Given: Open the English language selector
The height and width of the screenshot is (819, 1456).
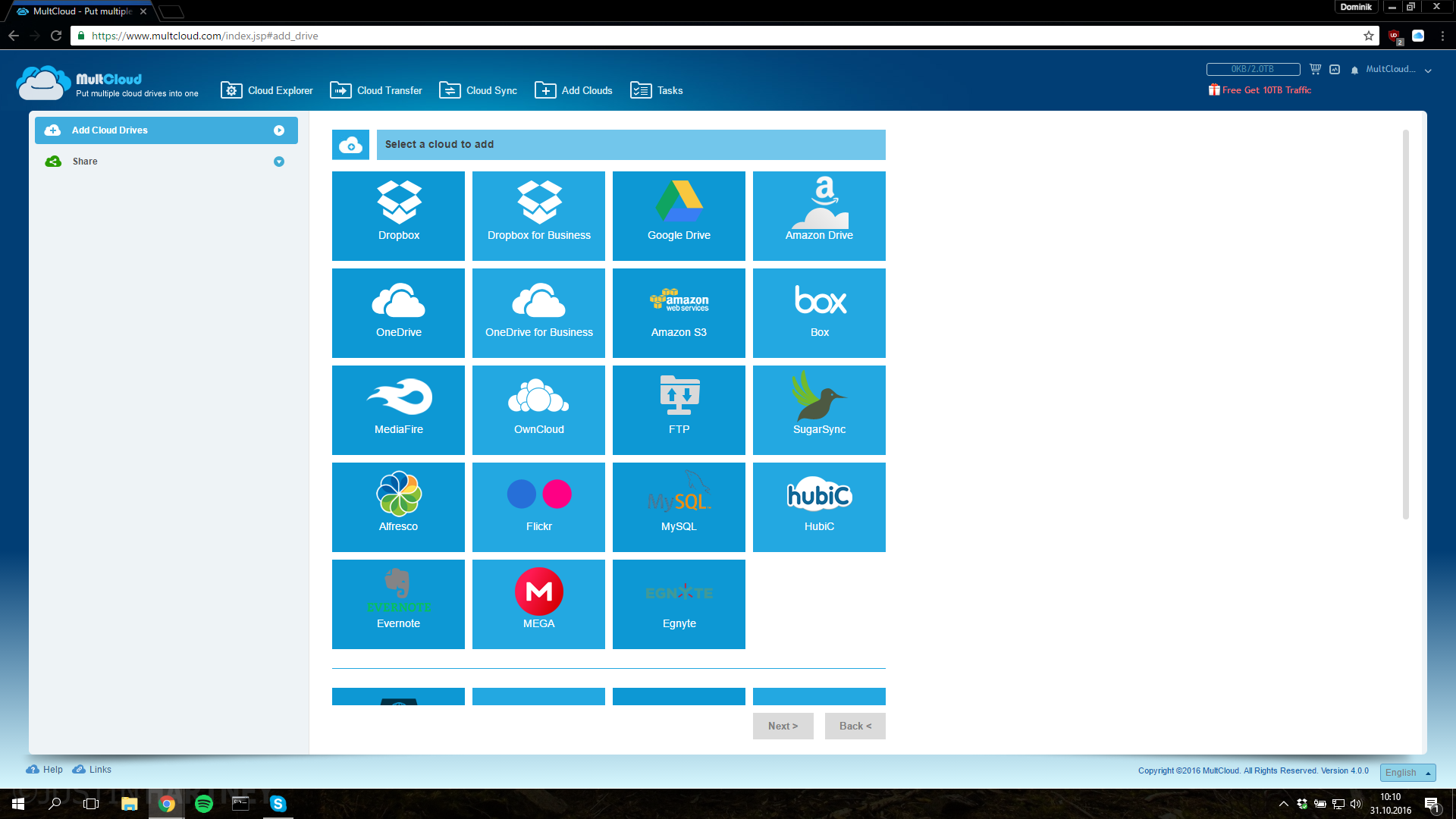Looking at the screenshot, I should [1407, 772].
